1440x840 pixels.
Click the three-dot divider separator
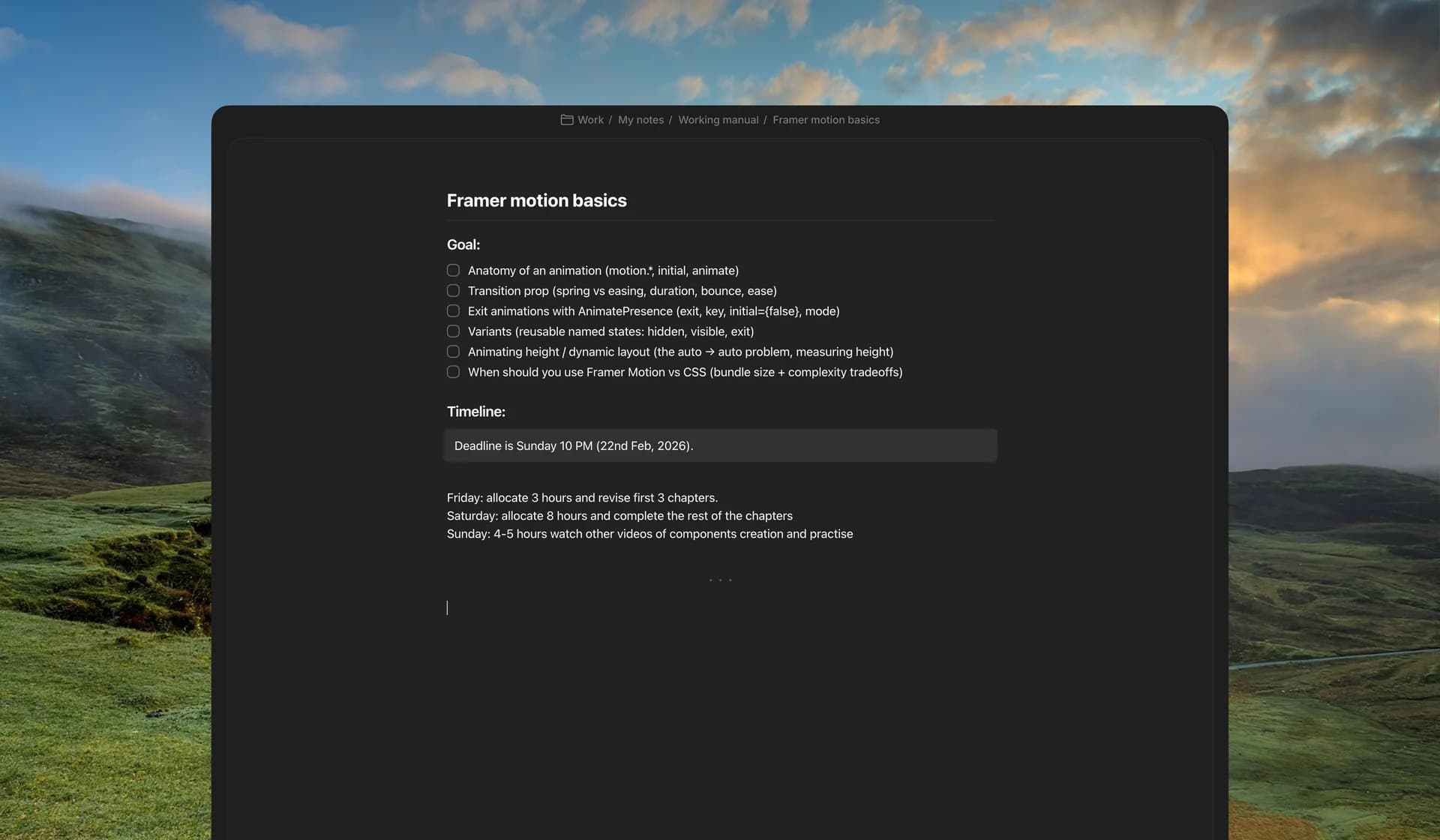(x=720, y=580)
